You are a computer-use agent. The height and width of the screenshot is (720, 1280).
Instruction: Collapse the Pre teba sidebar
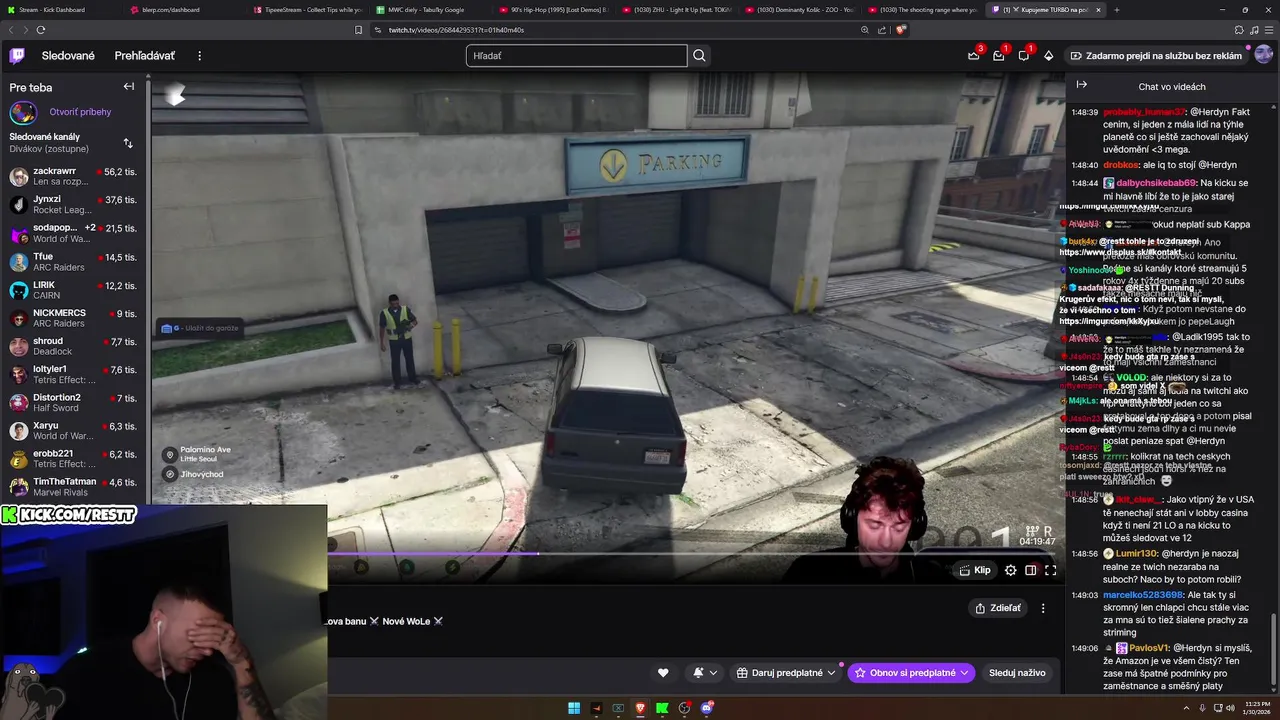[129, 87]
